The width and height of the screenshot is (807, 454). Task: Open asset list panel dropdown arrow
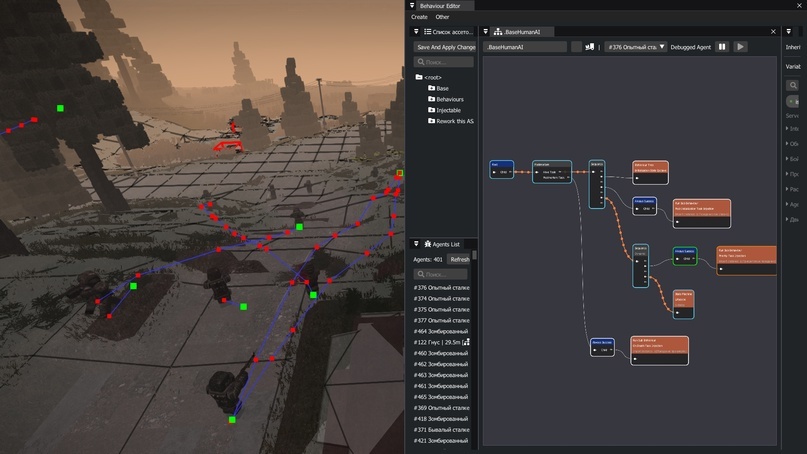[416, 32]
